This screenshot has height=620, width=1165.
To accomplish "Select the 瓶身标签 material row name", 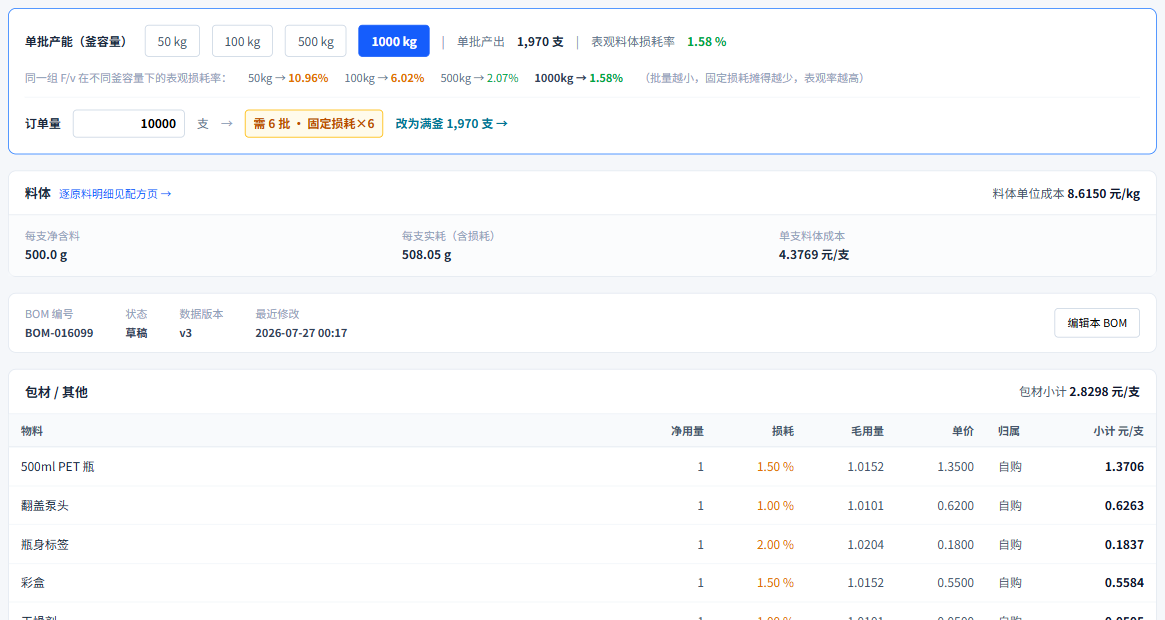I will pos(45,545).
